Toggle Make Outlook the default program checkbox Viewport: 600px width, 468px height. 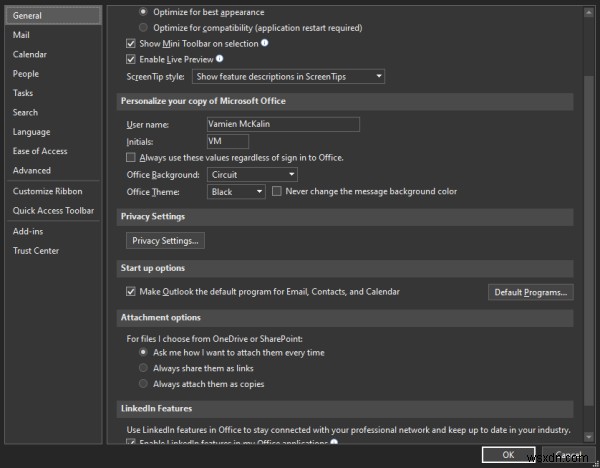point(131,291)
